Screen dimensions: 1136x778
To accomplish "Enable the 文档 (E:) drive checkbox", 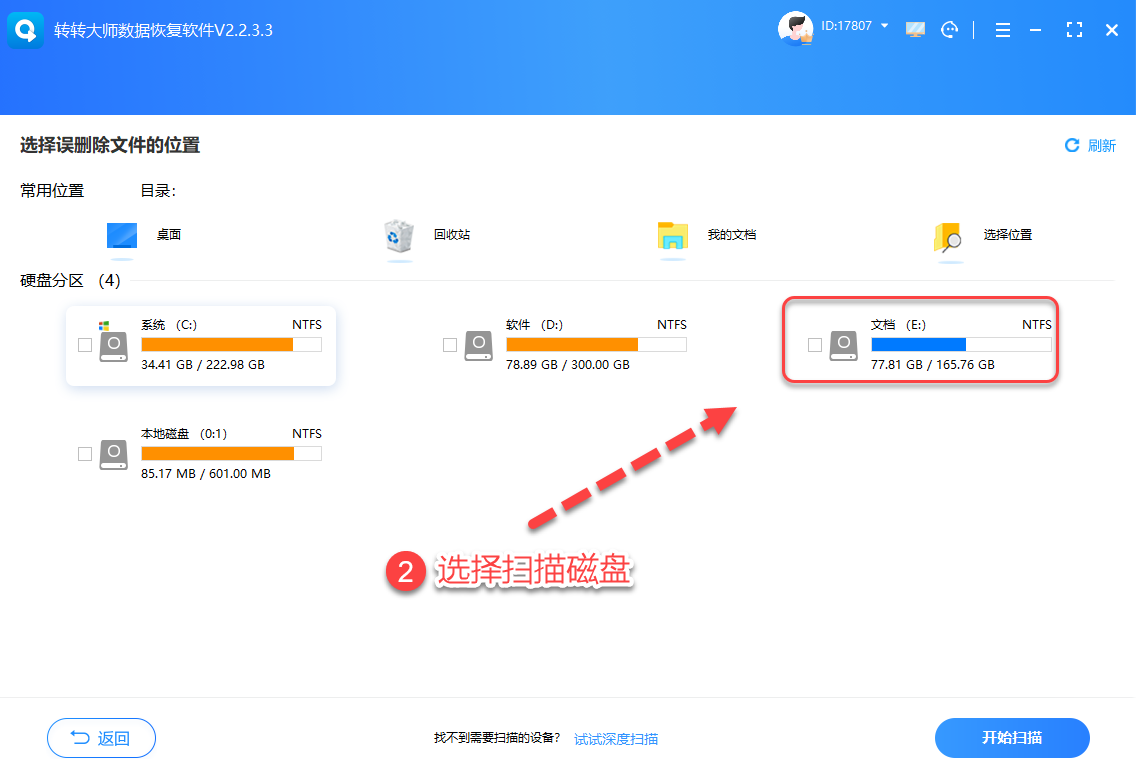I will (815, 345).
